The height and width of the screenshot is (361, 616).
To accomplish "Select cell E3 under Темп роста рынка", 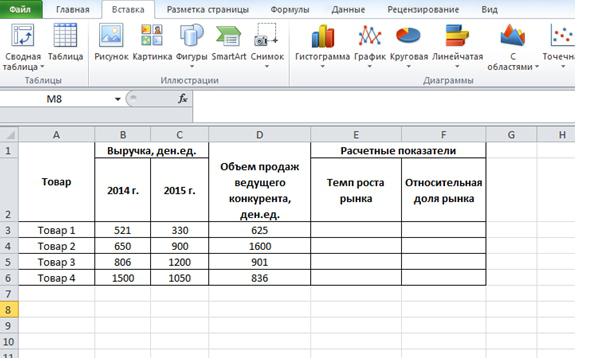I will click(x=356, y=230).
